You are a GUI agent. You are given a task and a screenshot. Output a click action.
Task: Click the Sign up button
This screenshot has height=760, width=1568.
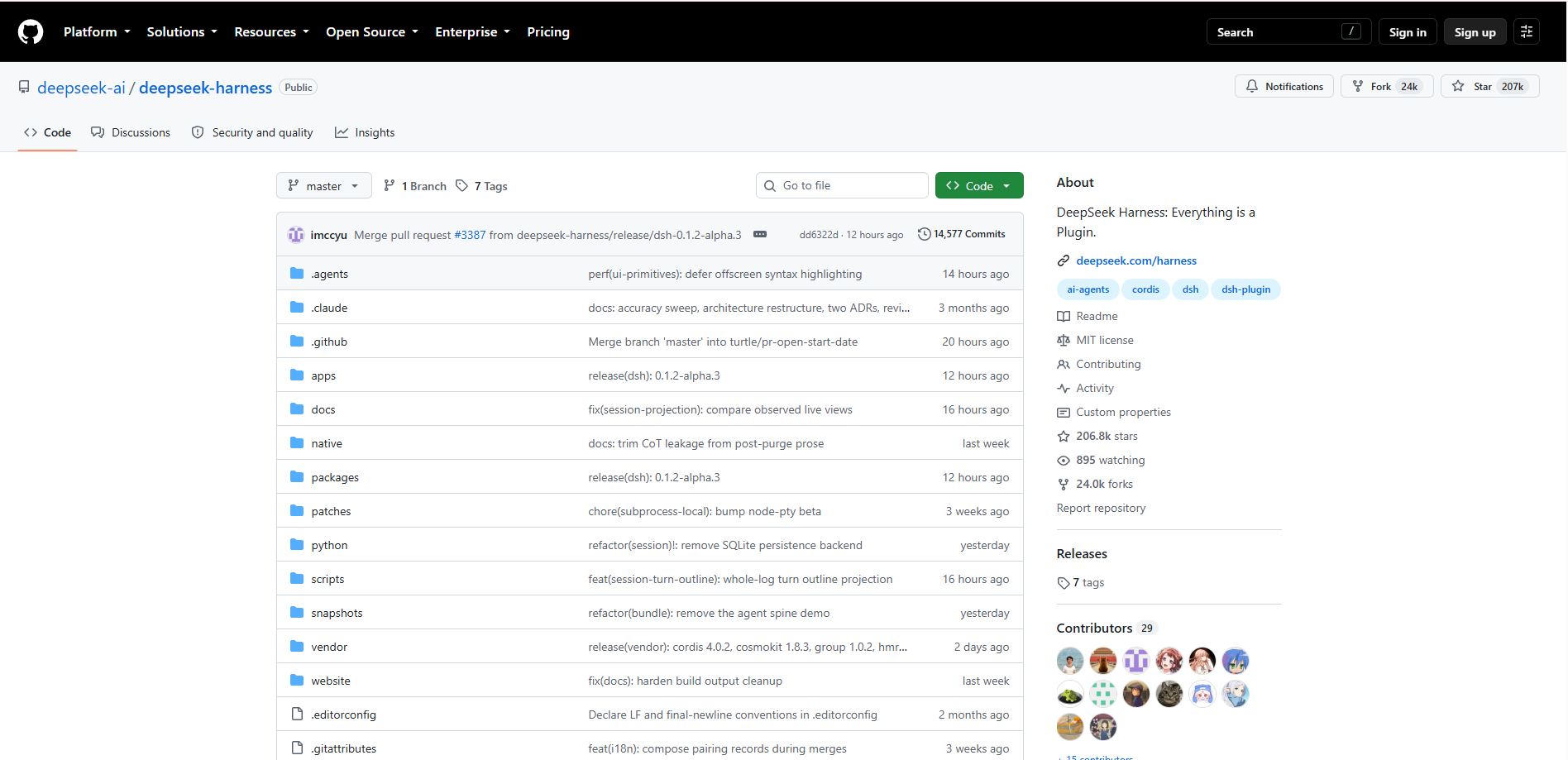[1475, 32]
